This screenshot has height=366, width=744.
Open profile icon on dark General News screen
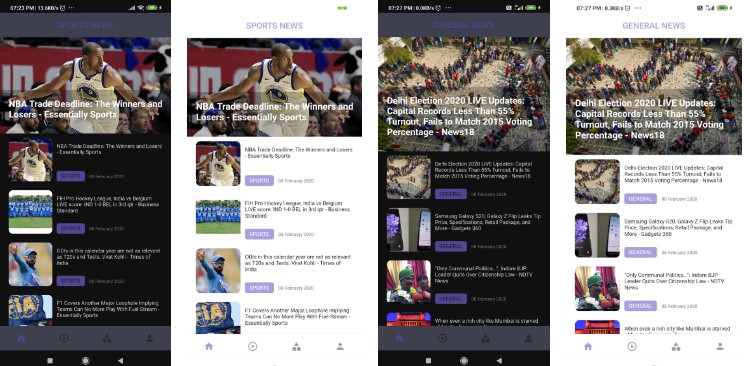(528, 338)
